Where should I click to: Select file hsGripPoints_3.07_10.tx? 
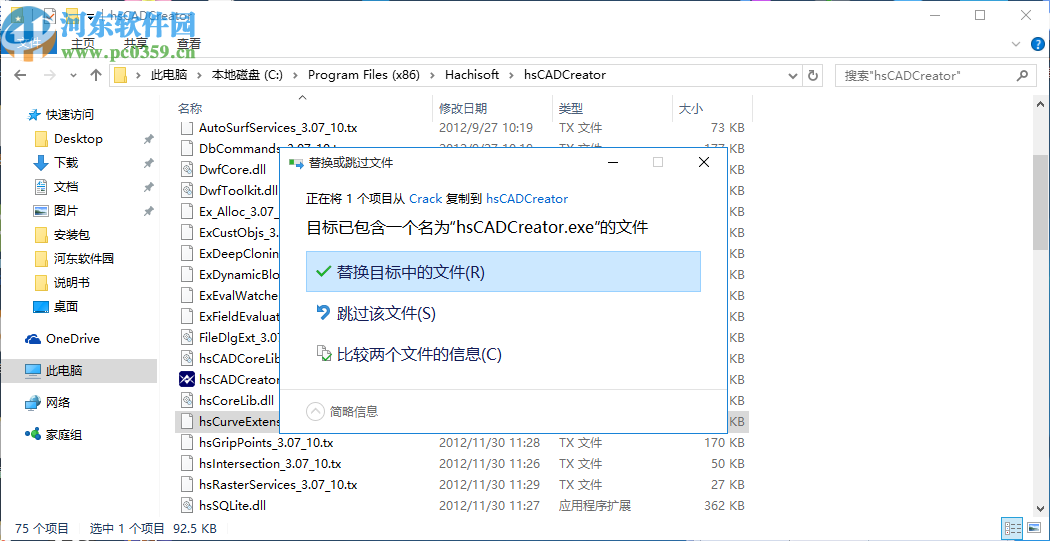[266, 443]
